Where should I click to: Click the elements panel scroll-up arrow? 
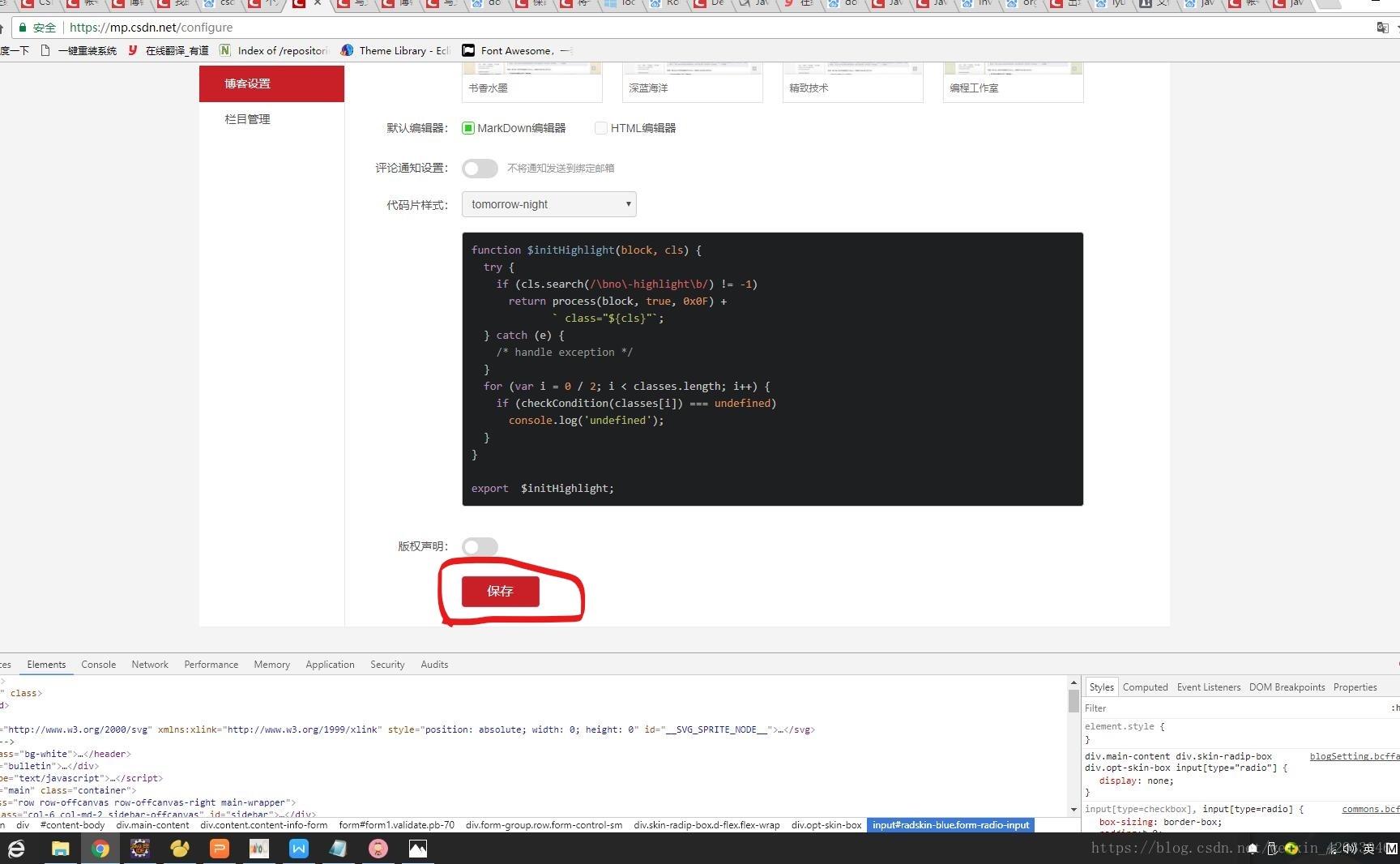coord(1073,683)
